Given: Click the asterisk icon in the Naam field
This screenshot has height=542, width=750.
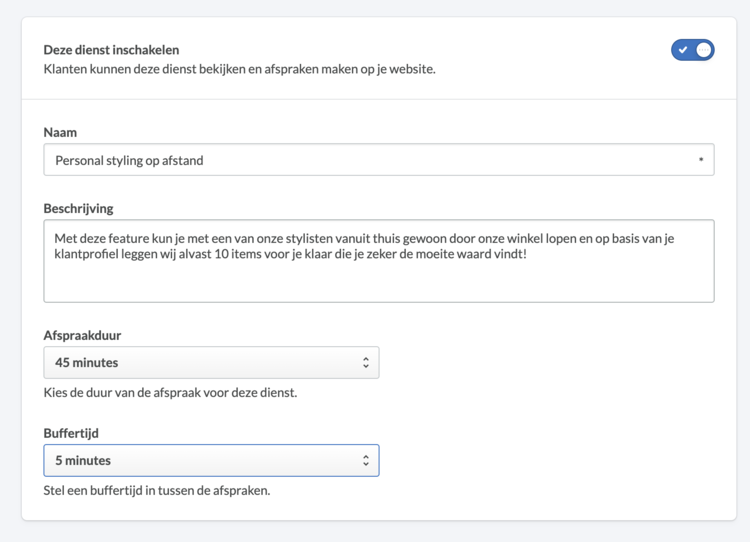Looking at the screenshot, I should pyautogui.click(x=701, y=160).
